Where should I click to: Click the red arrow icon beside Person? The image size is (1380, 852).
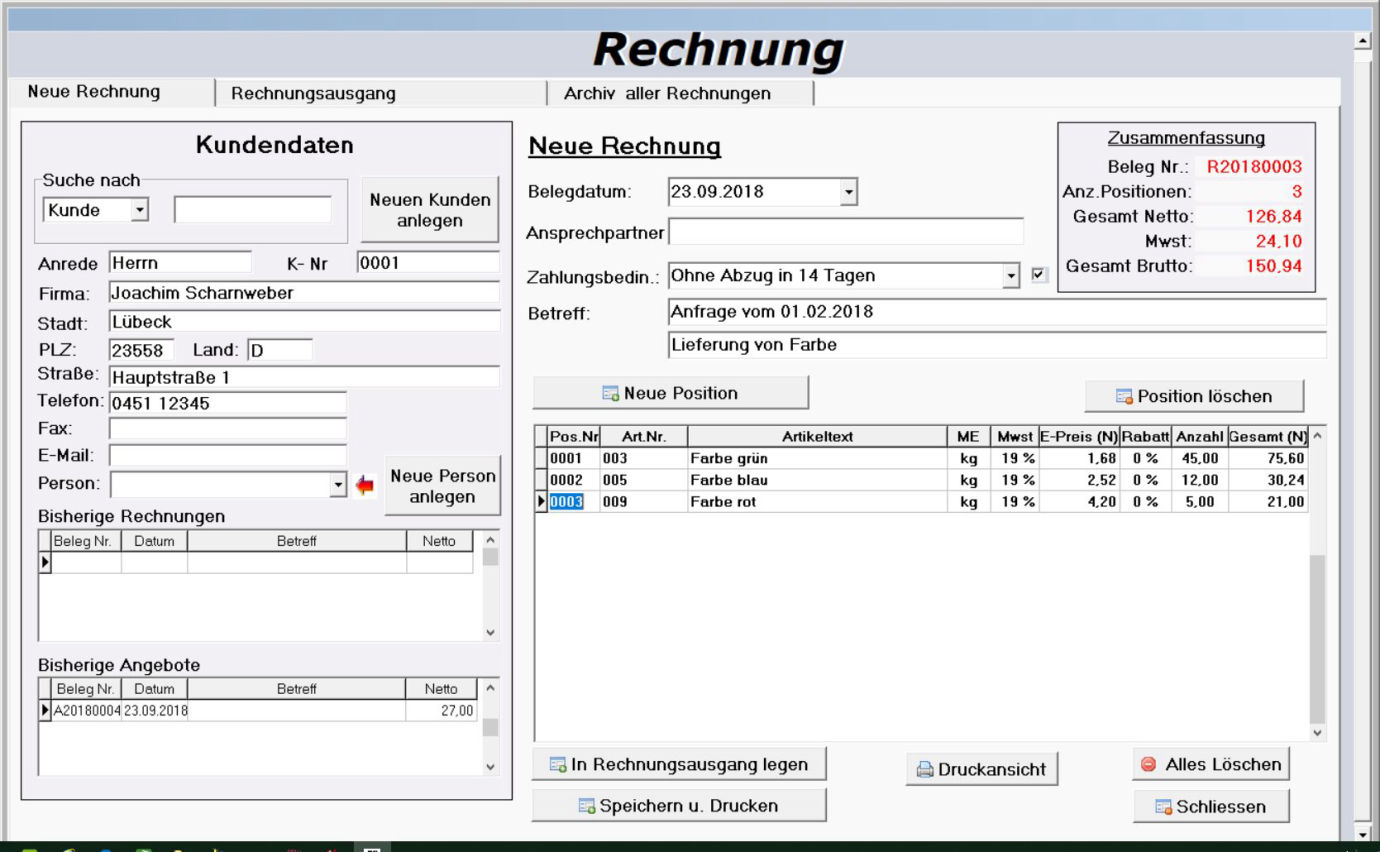[x=365, y=485]
